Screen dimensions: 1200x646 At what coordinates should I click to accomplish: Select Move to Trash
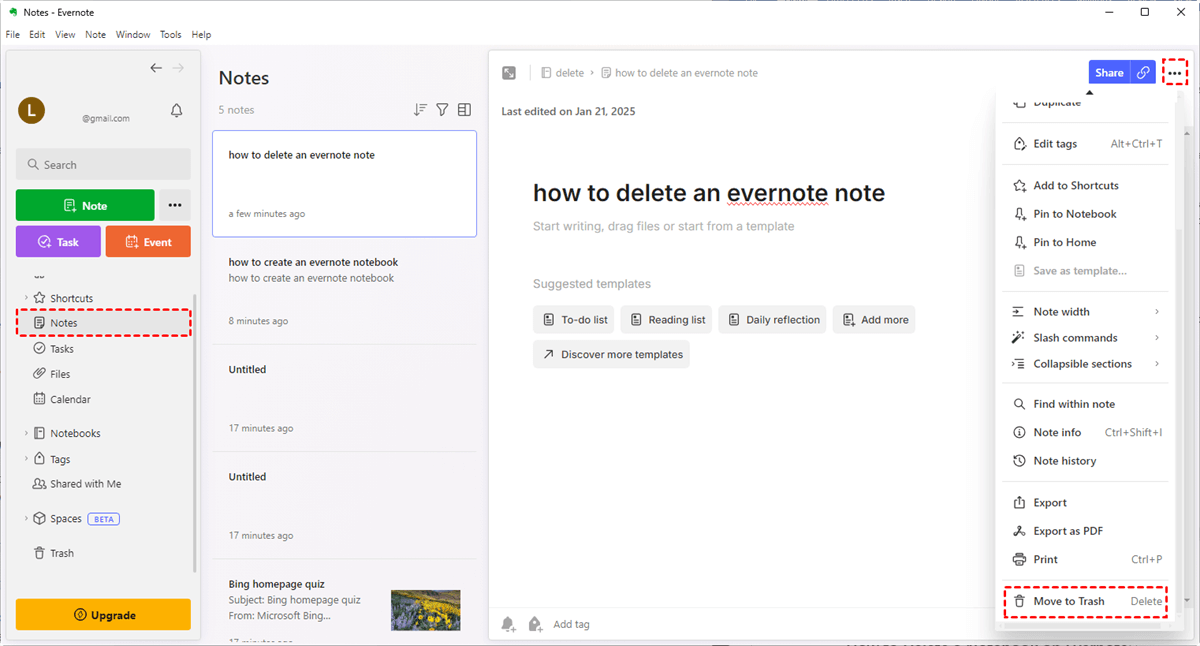[1086, 601]
